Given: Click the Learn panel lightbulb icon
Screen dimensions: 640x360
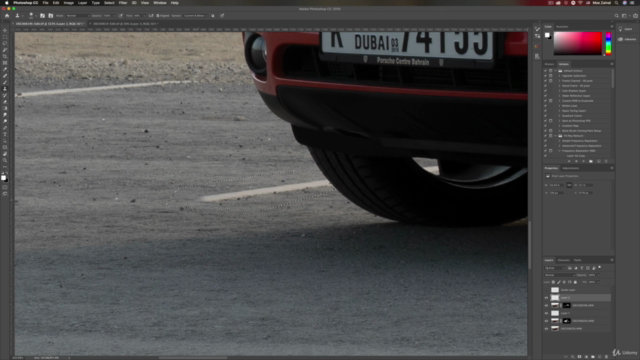Looking at the screenshot, I should pyautogui.click(x=620, y=29).
